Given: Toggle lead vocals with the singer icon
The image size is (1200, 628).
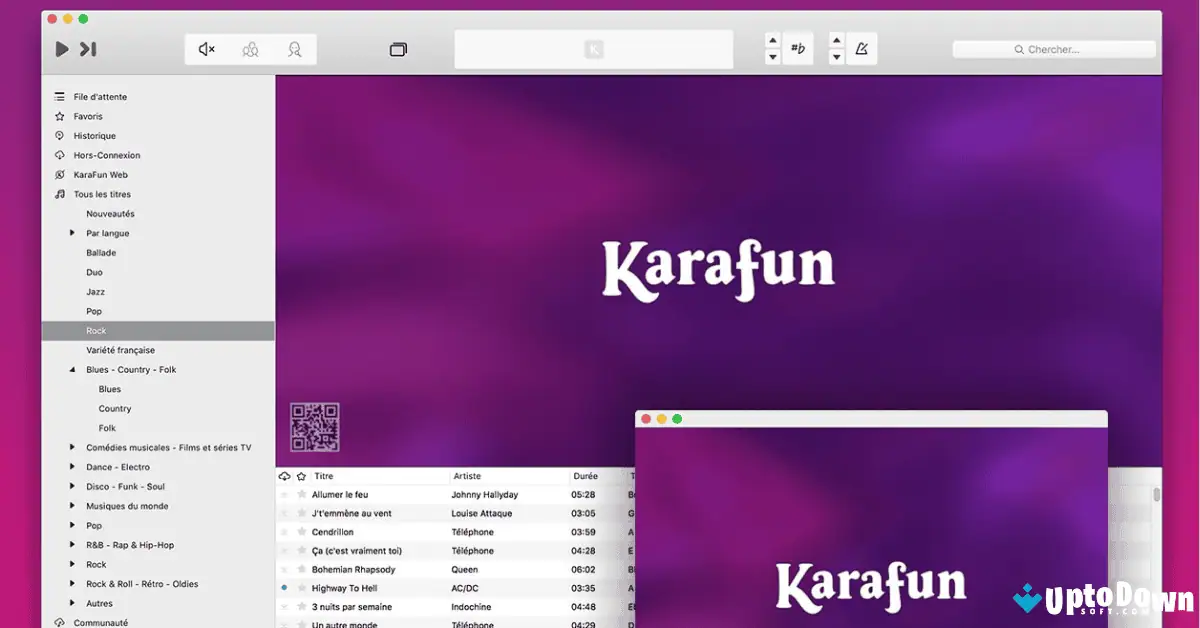Looking at the screenshot, I should coord(294,48).
